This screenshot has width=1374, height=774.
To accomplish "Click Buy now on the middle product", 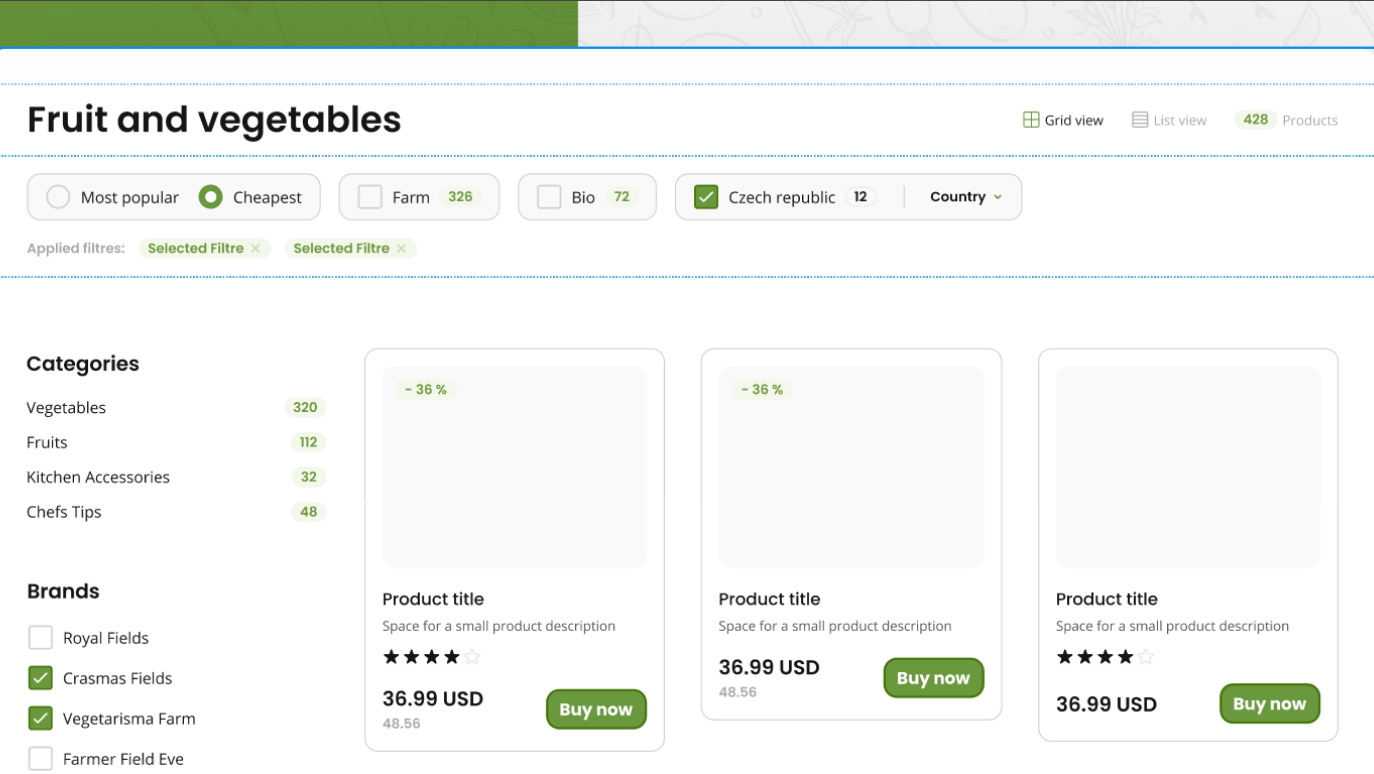I will coord(933,677).
